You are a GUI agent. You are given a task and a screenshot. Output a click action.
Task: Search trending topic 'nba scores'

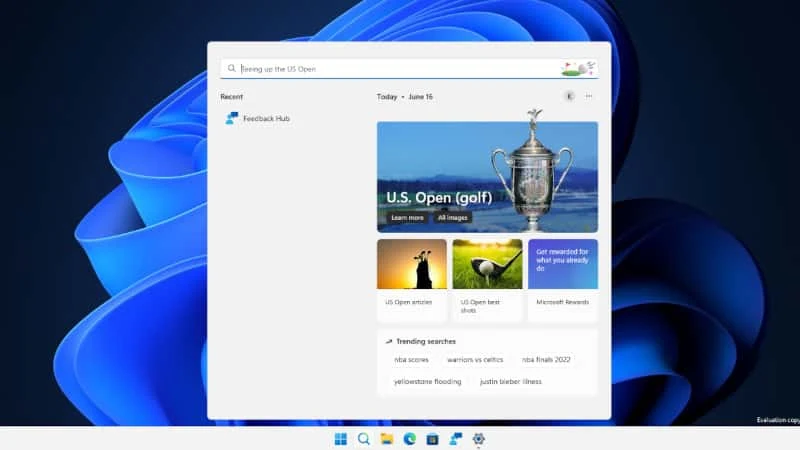pyautogui.click(x=411, y=360)
